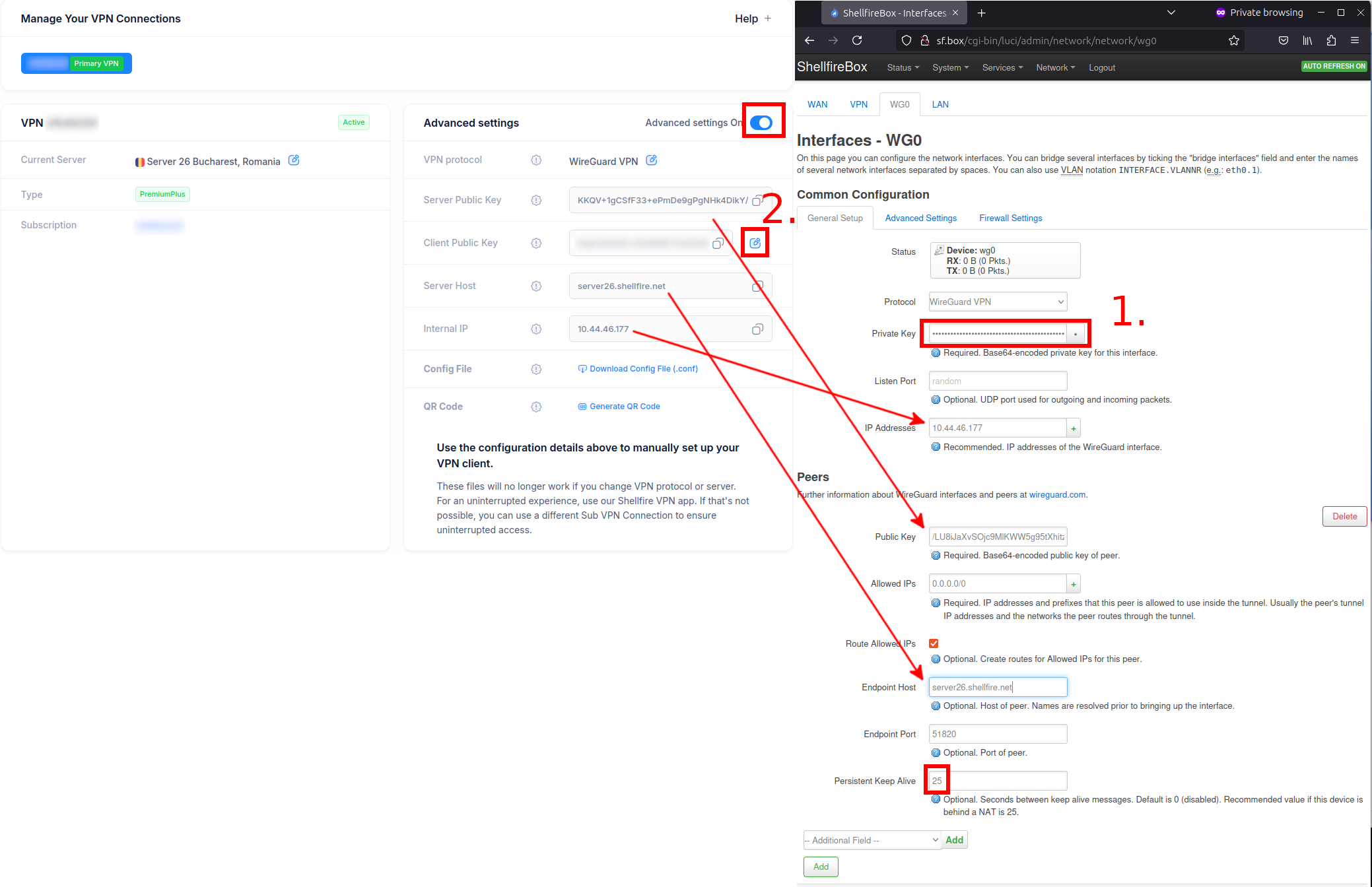Toggle the Advanced Settings switch On
The width and height of the screenshot is (1372, 887).
(x=762, y=122)
